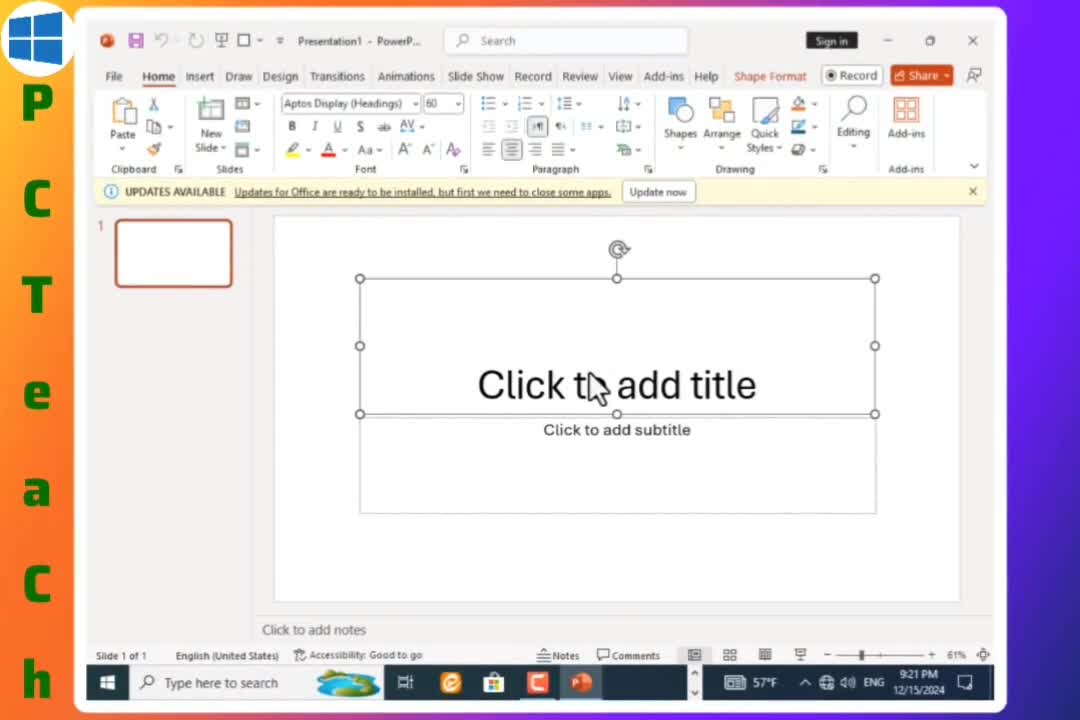Toggle the Comments pane in status bar
This screenshot has width=1080, height=720.
[x=628, y=655]
